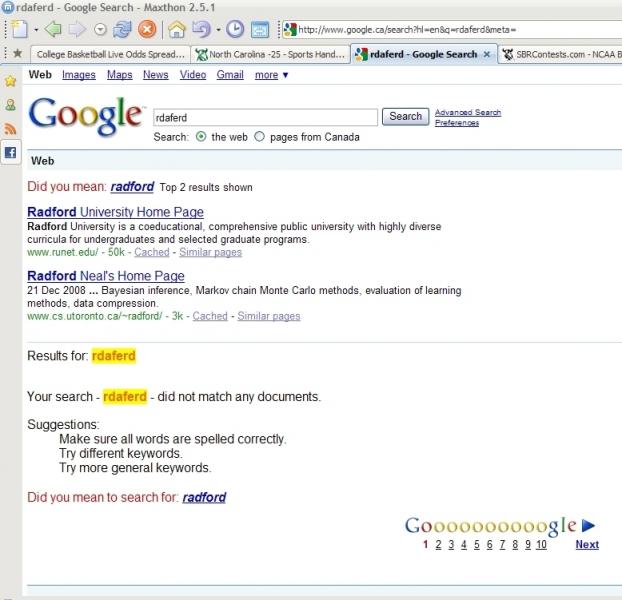Go to the Home page icon

click(x=177, y=29)
